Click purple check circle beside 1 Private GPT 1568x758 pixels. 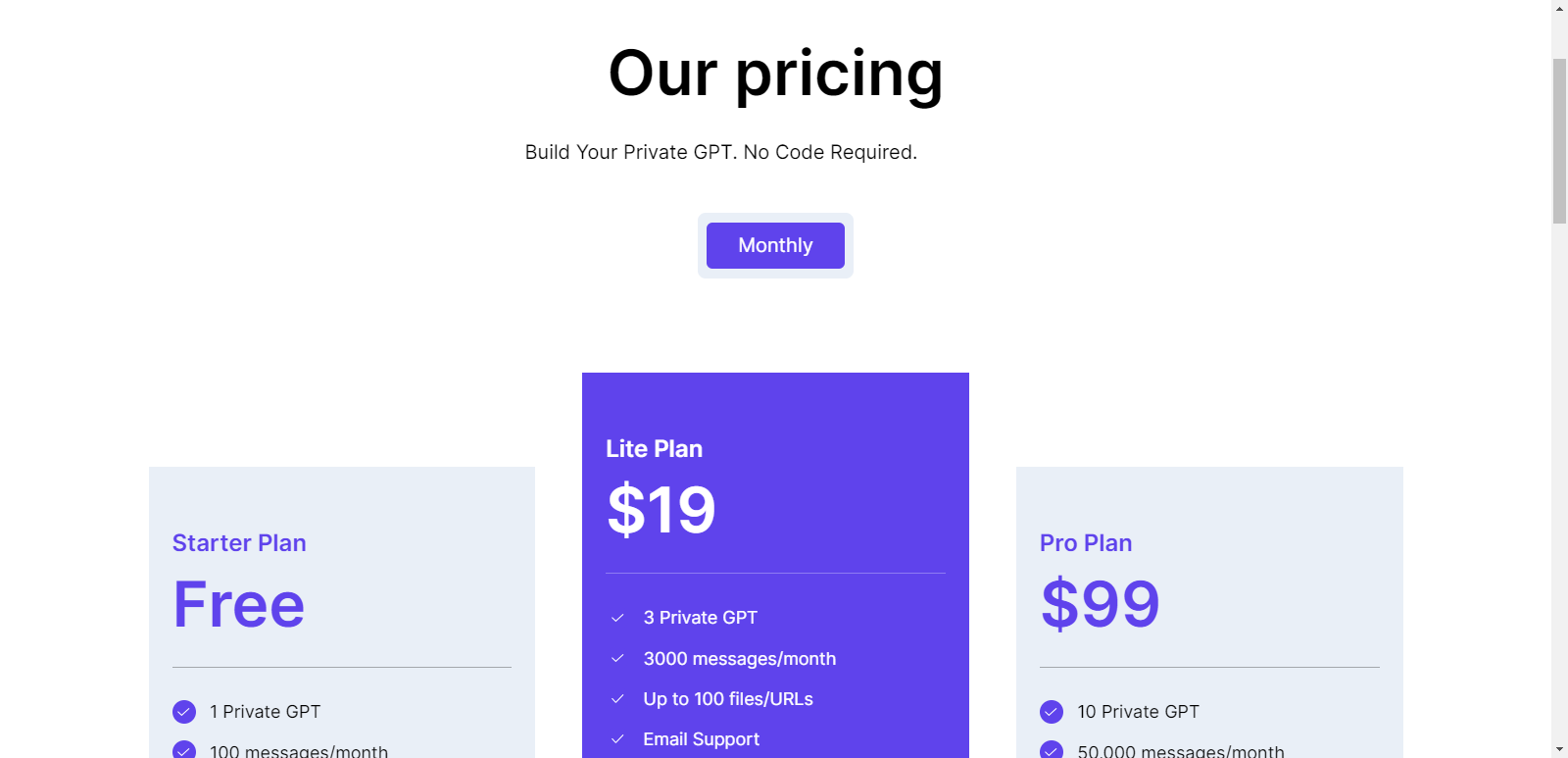pos(184,712)
